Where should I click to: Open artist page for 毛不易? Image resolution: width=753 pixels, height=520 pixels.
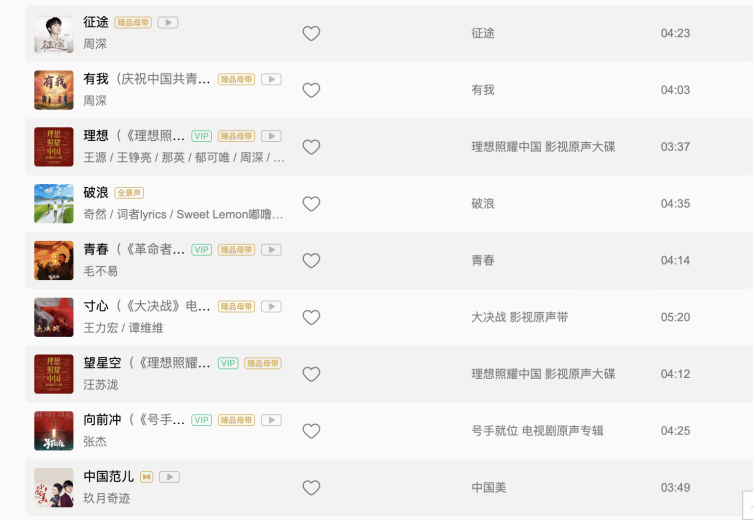pos(100,271)
